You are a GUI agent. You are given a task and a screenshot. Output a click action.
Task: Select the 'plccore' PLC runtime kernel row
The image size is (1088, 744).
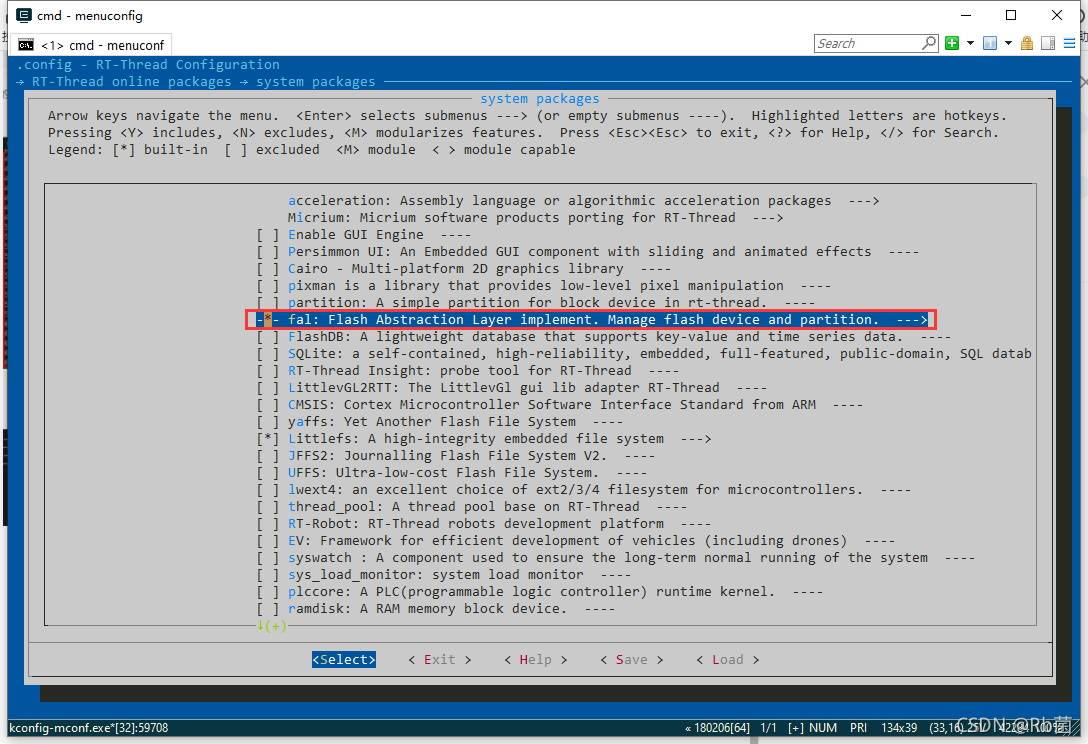point(540,591)
